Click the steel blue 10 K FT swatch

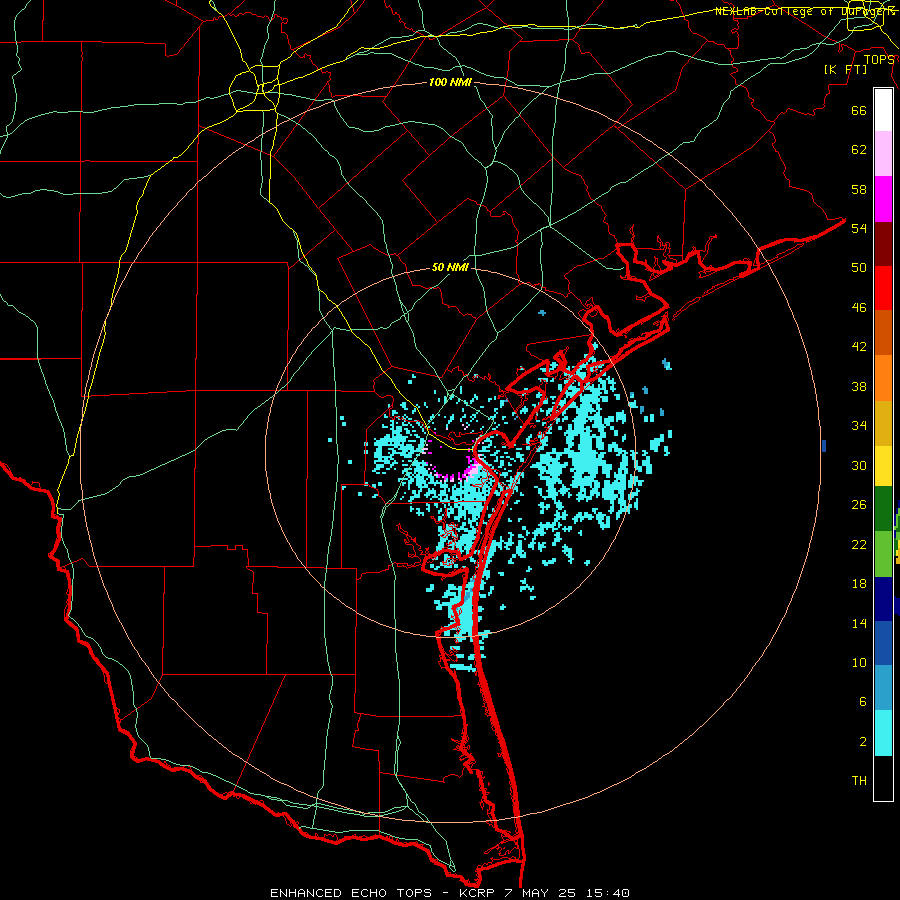coord(883,688)
